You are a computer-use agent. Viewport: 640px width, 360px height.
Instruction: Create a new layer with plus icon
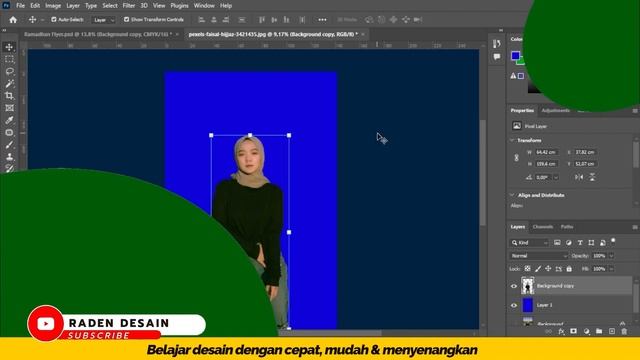pos(611,331)
